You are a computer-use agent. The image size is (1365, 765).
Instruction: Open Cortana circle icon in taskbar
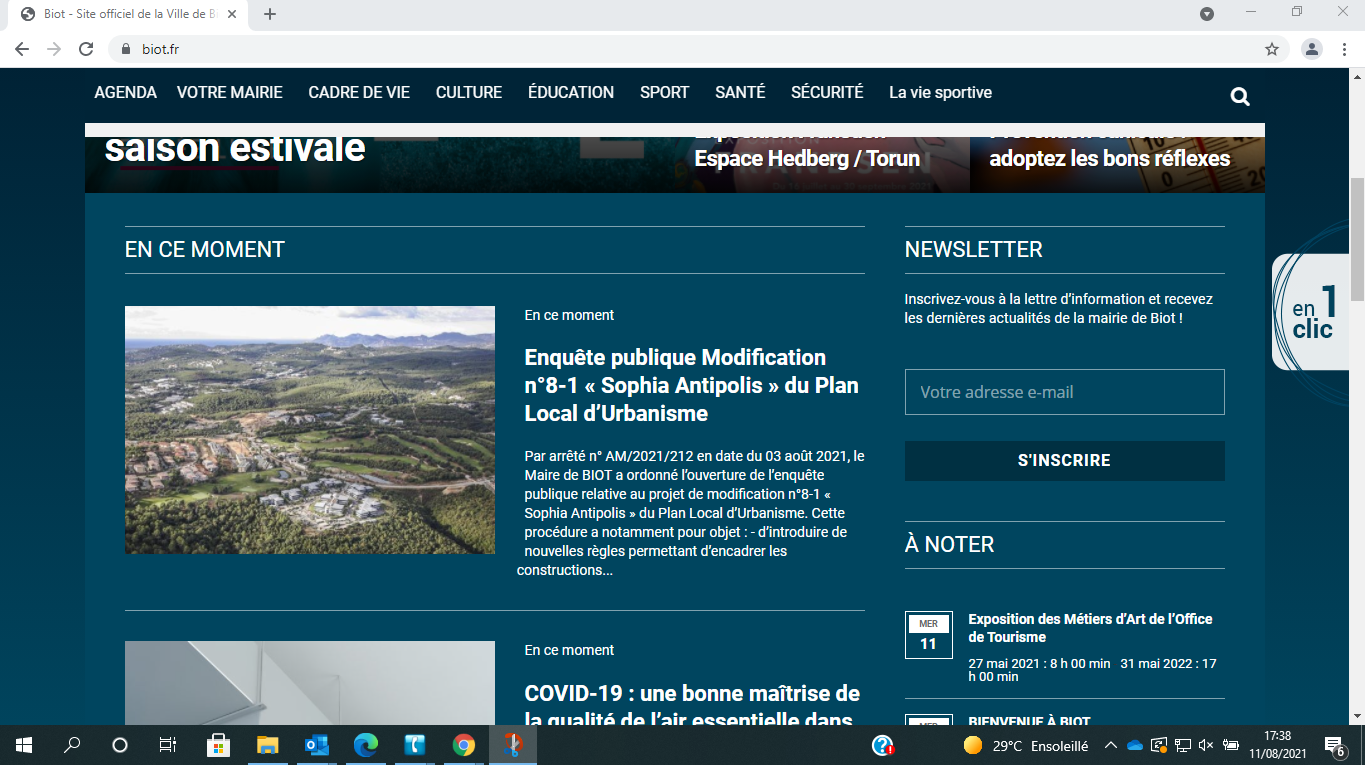point(120,745)
